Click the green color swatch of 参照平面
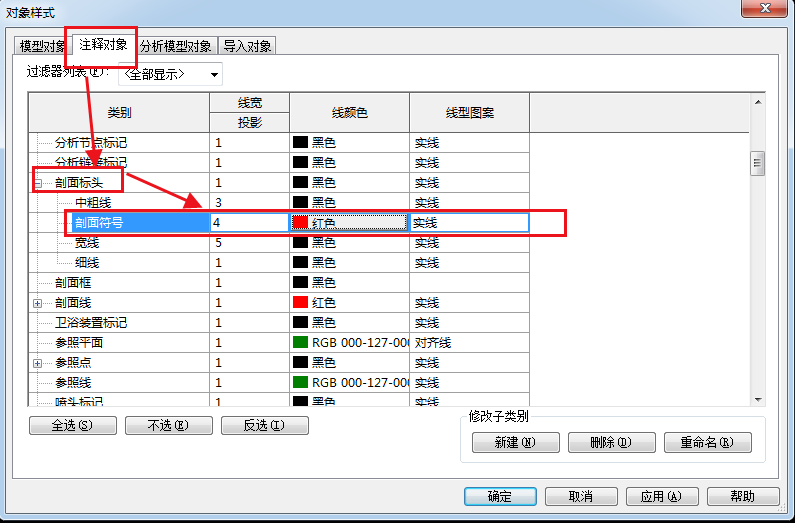The width and height of the screenshot is (795, 523). click(300, 343)
